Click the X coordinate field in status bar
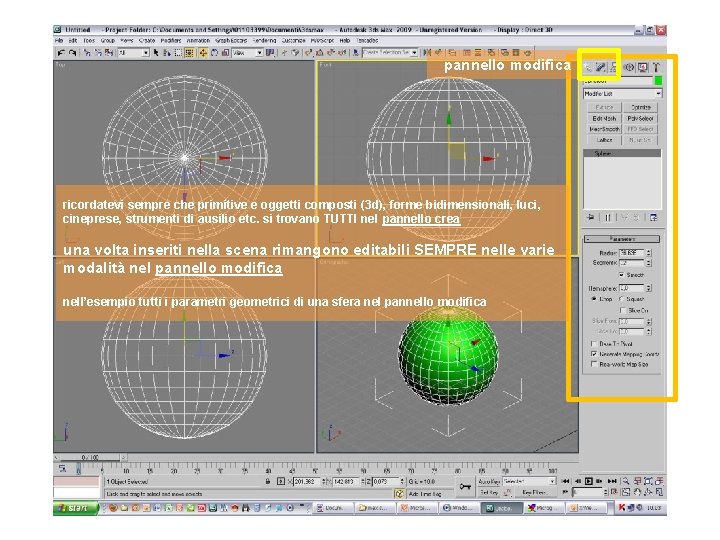 point(306,481)
